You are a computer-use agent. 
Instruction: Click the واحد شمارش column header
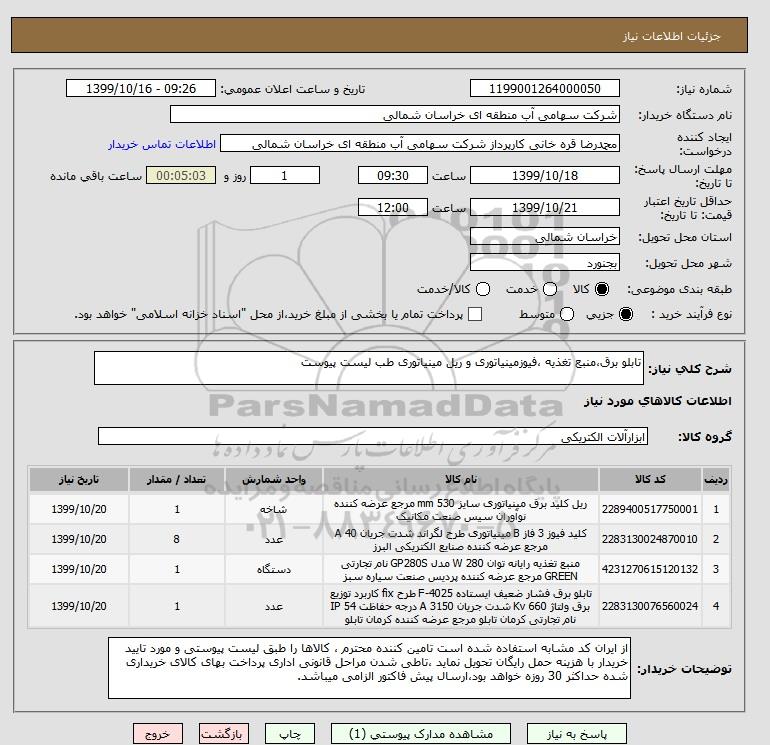274,479
